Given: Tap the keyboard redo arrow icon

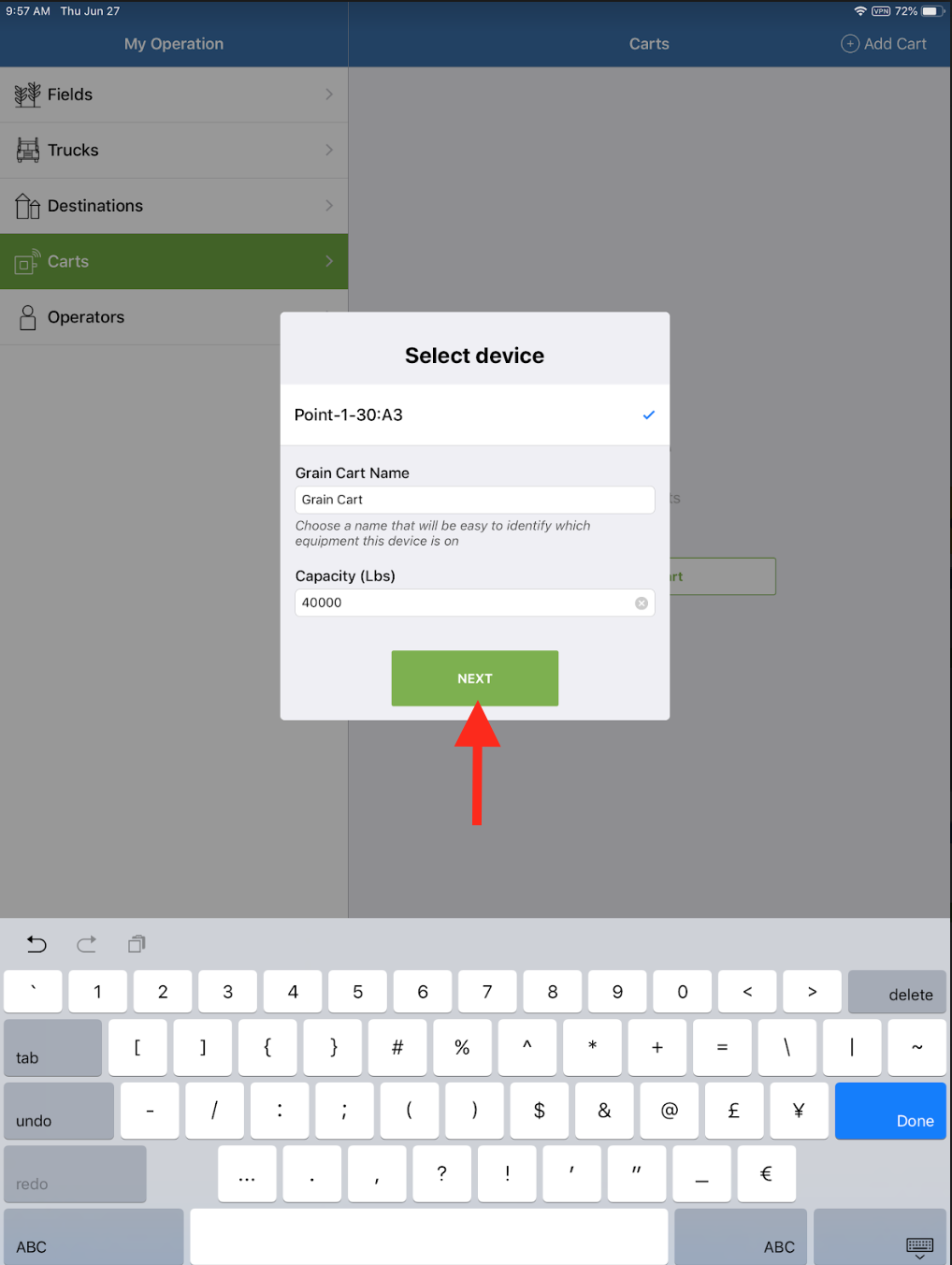Looking at the screenshot, I should pos(87,944).
